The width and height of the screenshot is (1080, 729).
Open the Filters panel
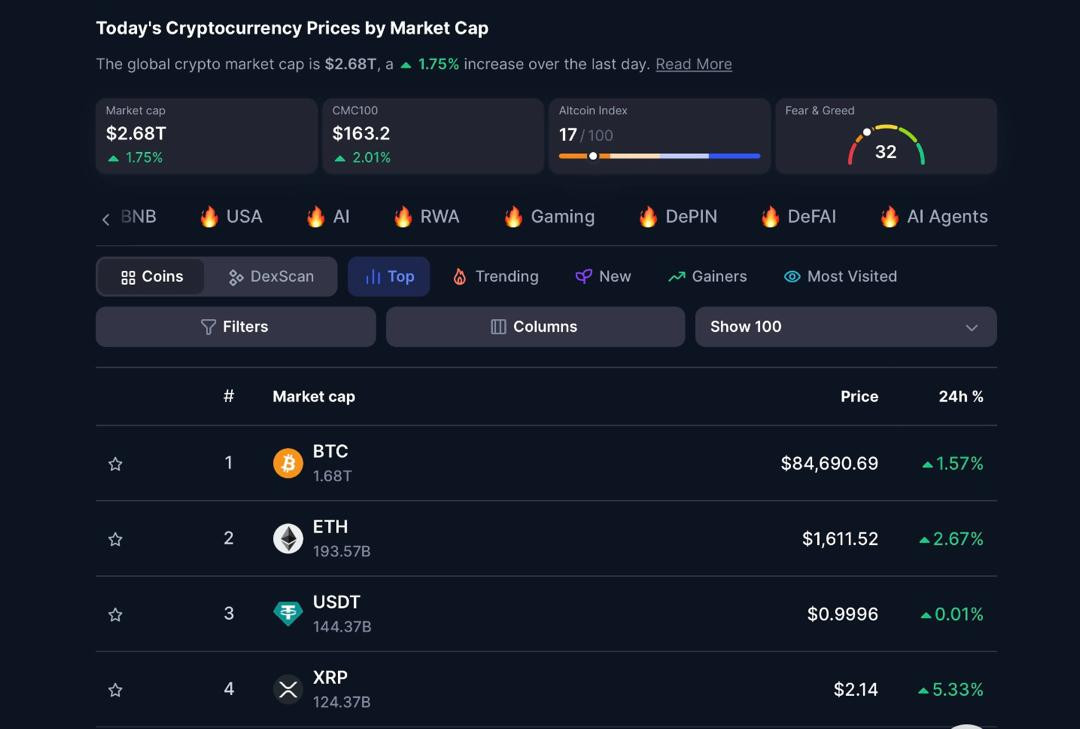click(x=235, y=327)
